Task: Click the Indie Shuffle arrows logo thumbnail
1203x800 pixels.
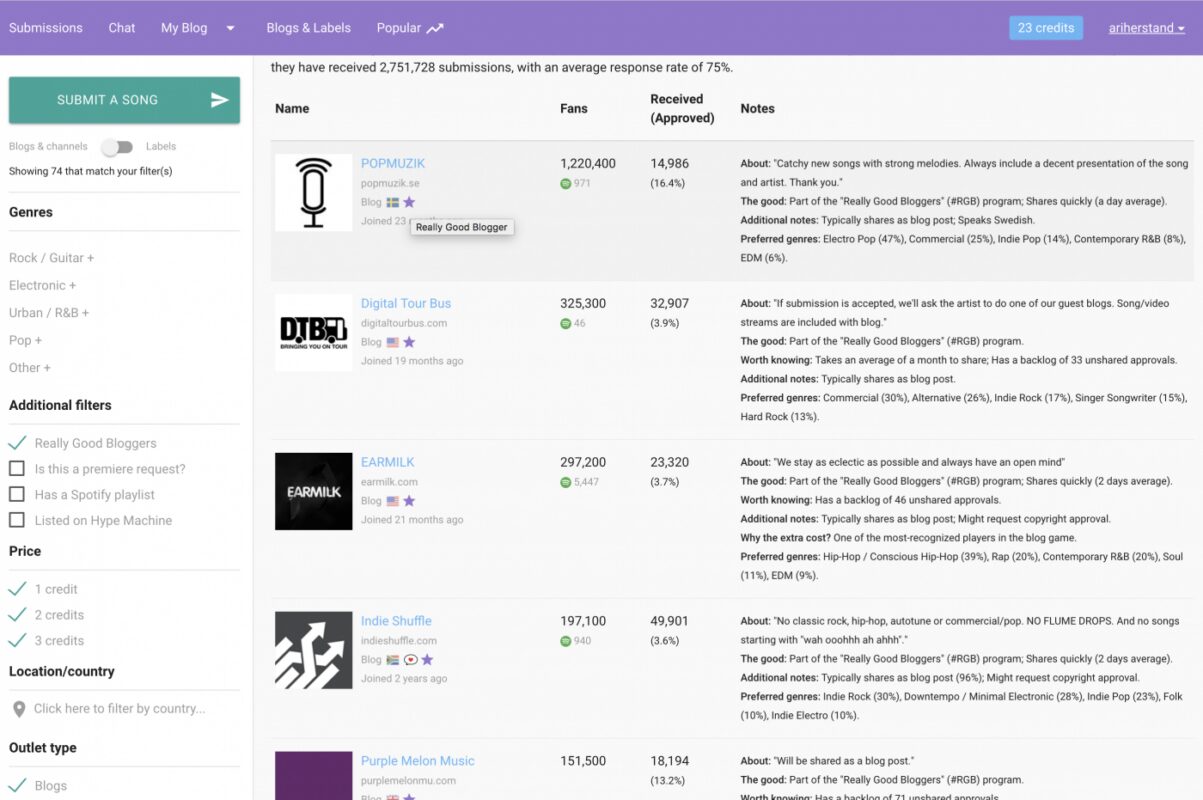Action: click(x=314, y=651)
